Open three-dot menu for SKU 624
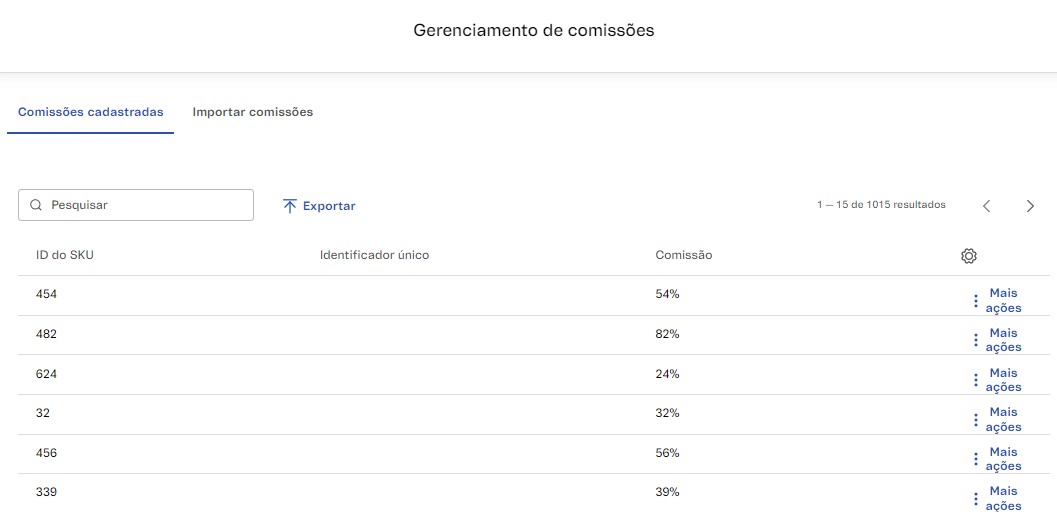The image size is (1057, 512). coord(975,380)
